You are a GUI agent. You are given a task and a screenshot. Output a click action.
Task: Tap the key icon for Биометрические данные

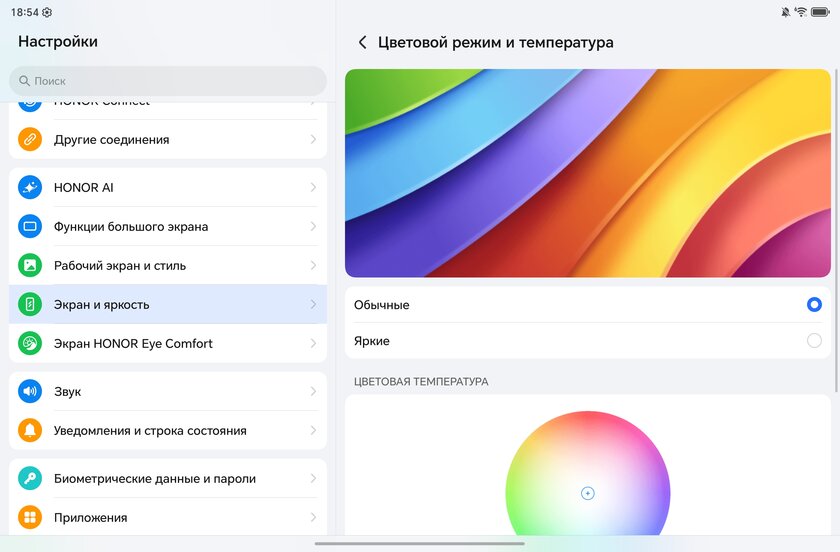pos(30,479)
